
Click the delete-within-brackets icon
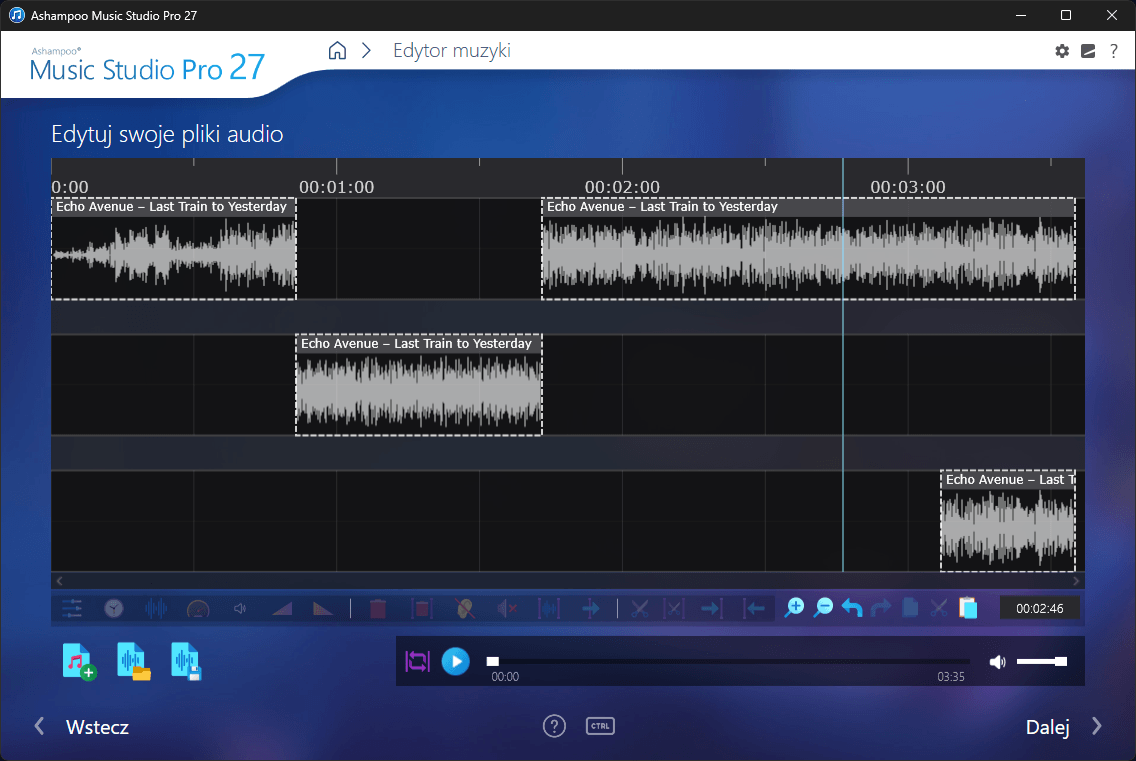coord(422,608)
